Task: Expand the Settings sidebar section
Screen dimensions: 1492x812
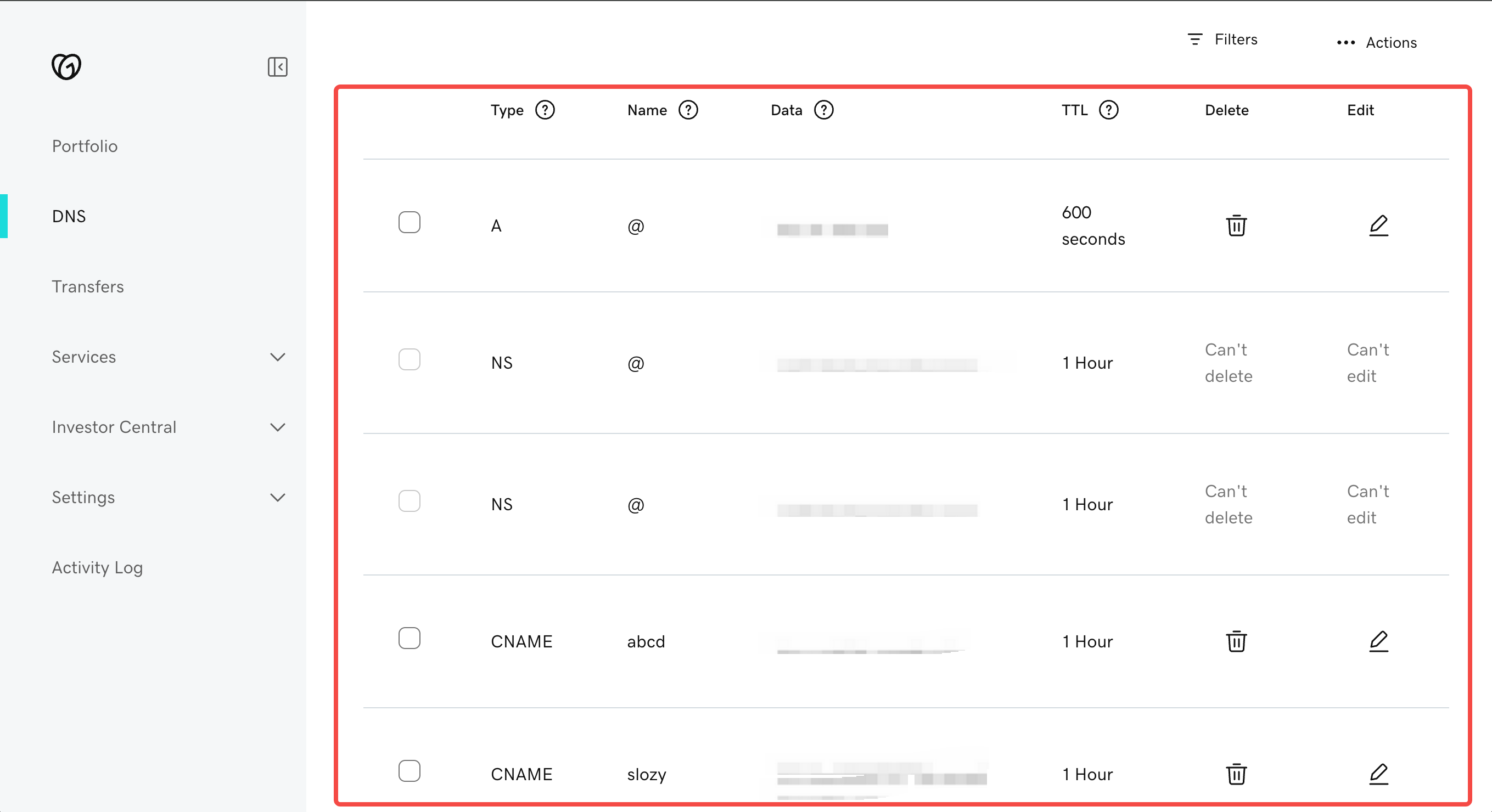Action: [277, 497]
